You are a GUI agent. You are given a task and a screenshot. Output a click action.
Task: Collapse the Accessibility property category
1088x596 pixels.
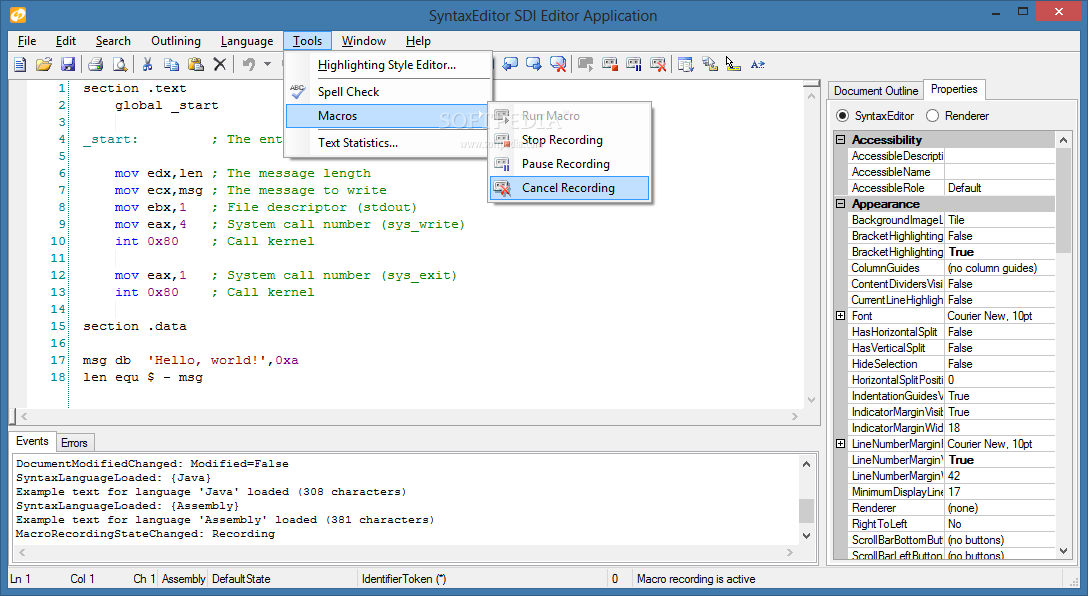pyautogui.click(x=841, y=140)
